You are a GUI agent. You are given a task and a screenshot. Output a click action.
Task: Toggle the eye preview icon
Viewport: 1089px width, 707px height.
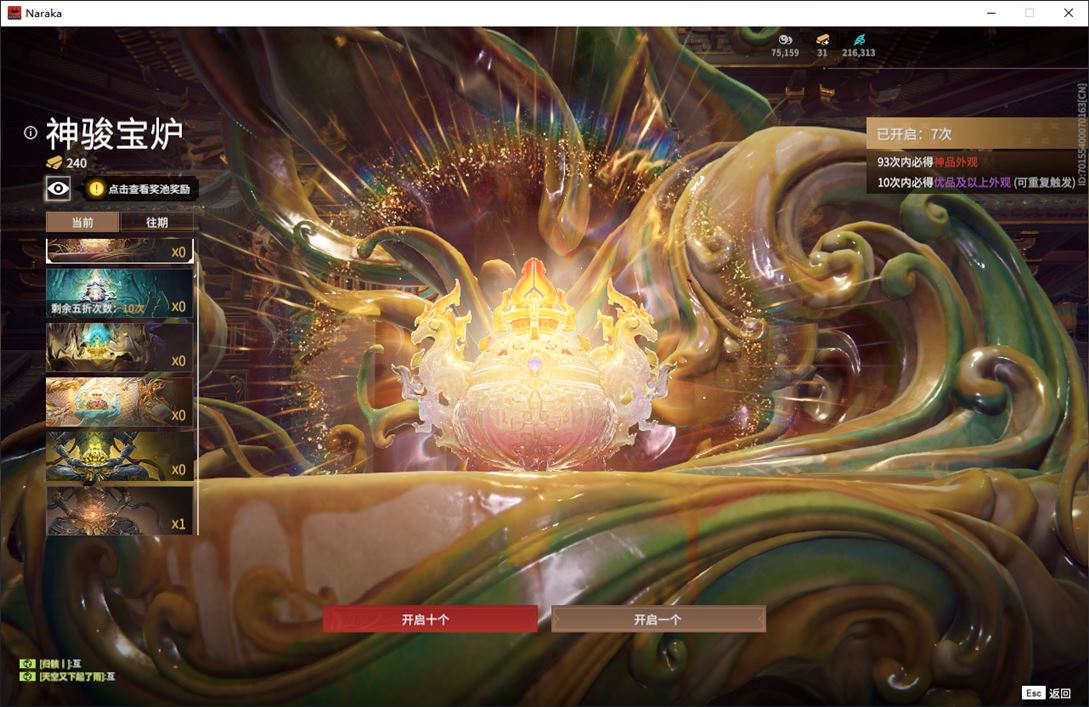(x=58, y=188)
